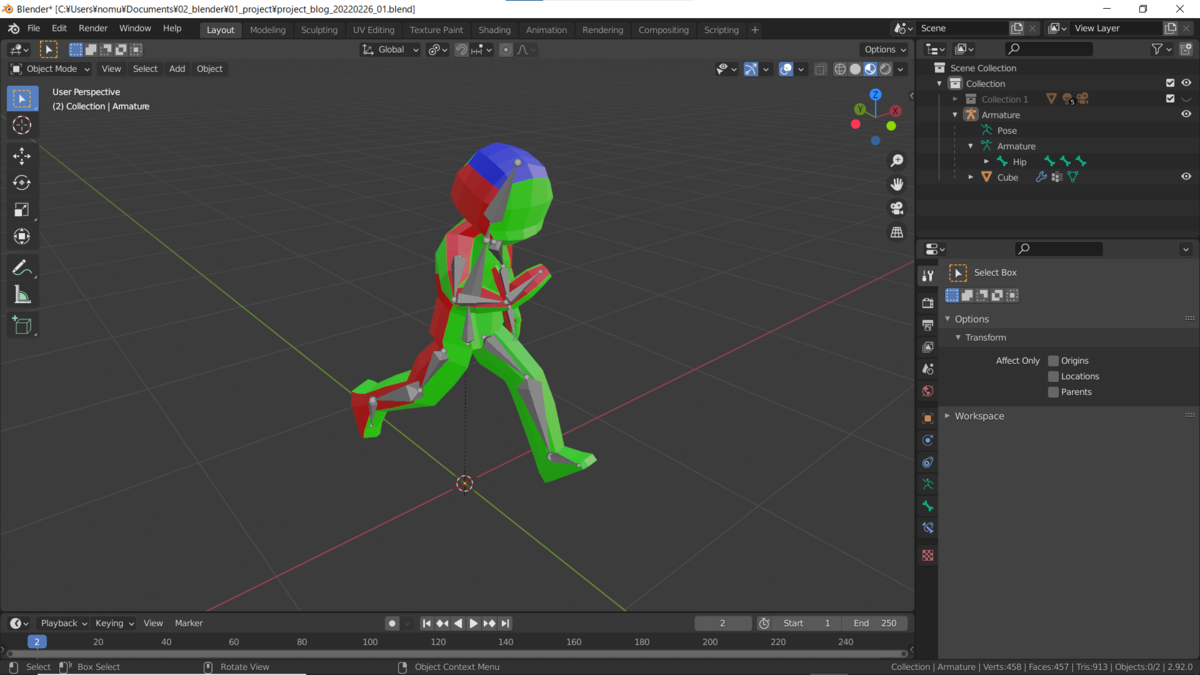
Task: Open the Scene properties tab
Action: click(928, 369)
